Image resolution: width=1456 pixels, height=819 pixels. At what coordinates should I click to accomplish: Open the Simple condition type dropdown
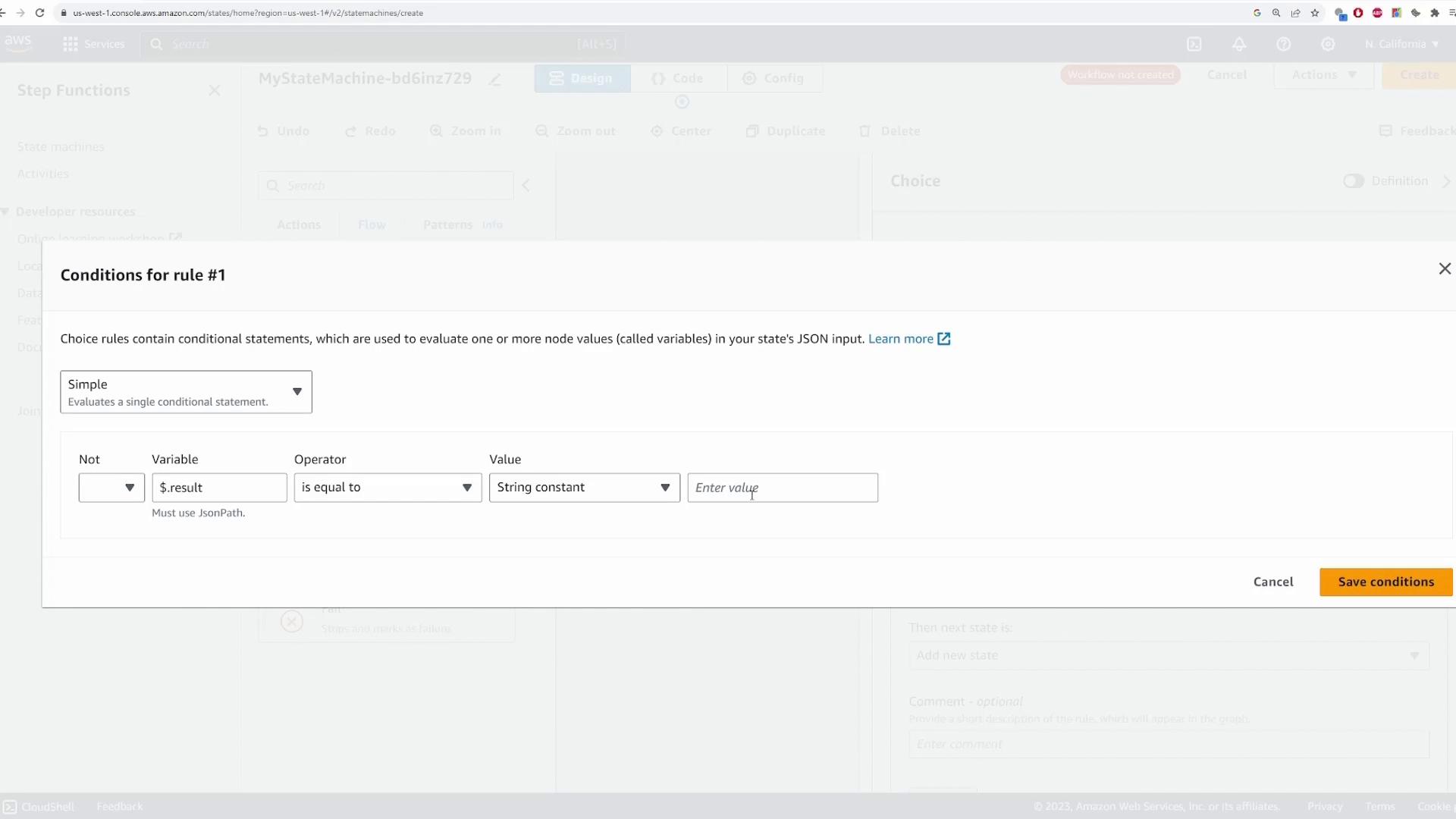[x=186, y=392]
